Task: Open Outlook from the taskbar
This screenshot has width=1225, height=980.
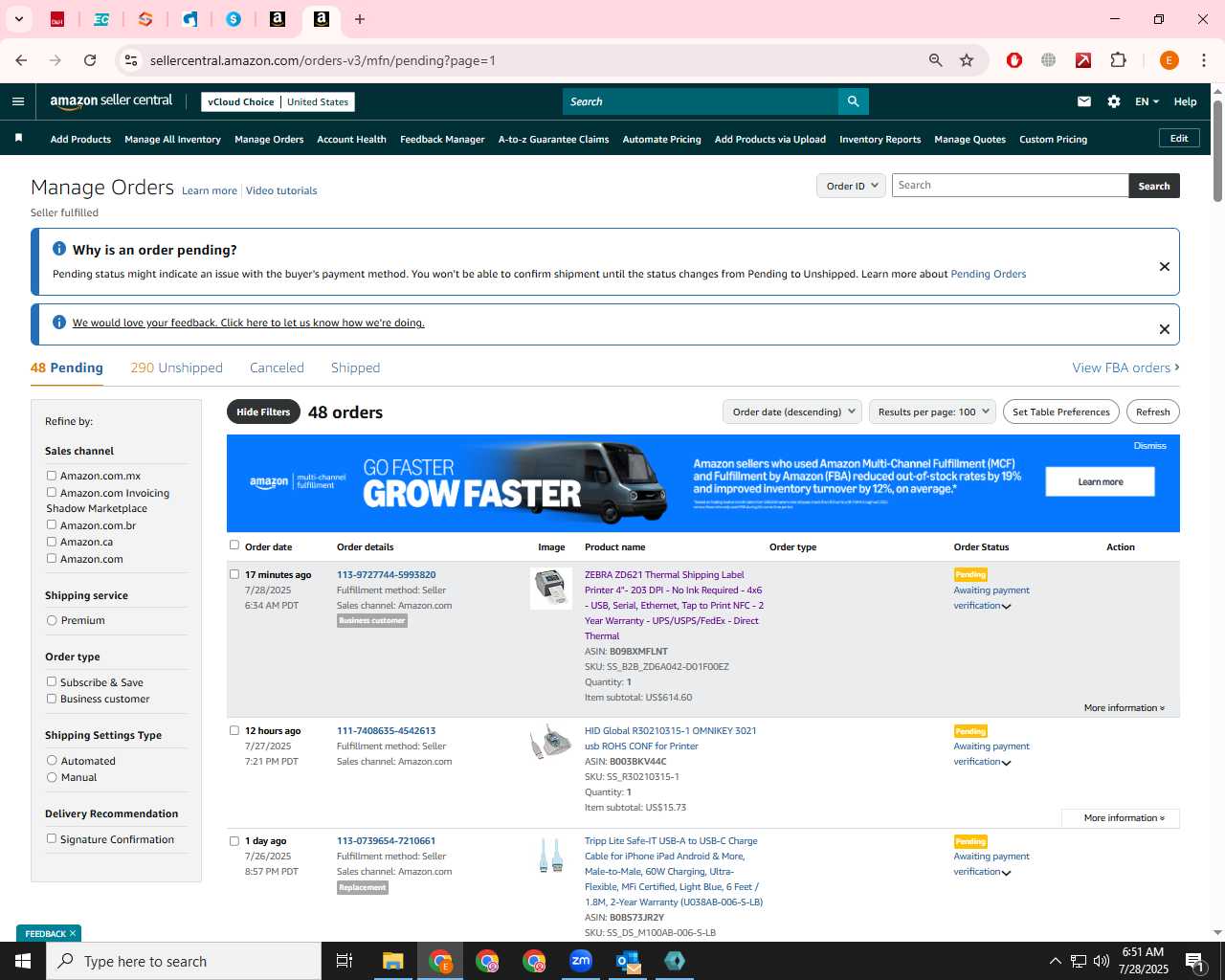Action: click(628, 961)
